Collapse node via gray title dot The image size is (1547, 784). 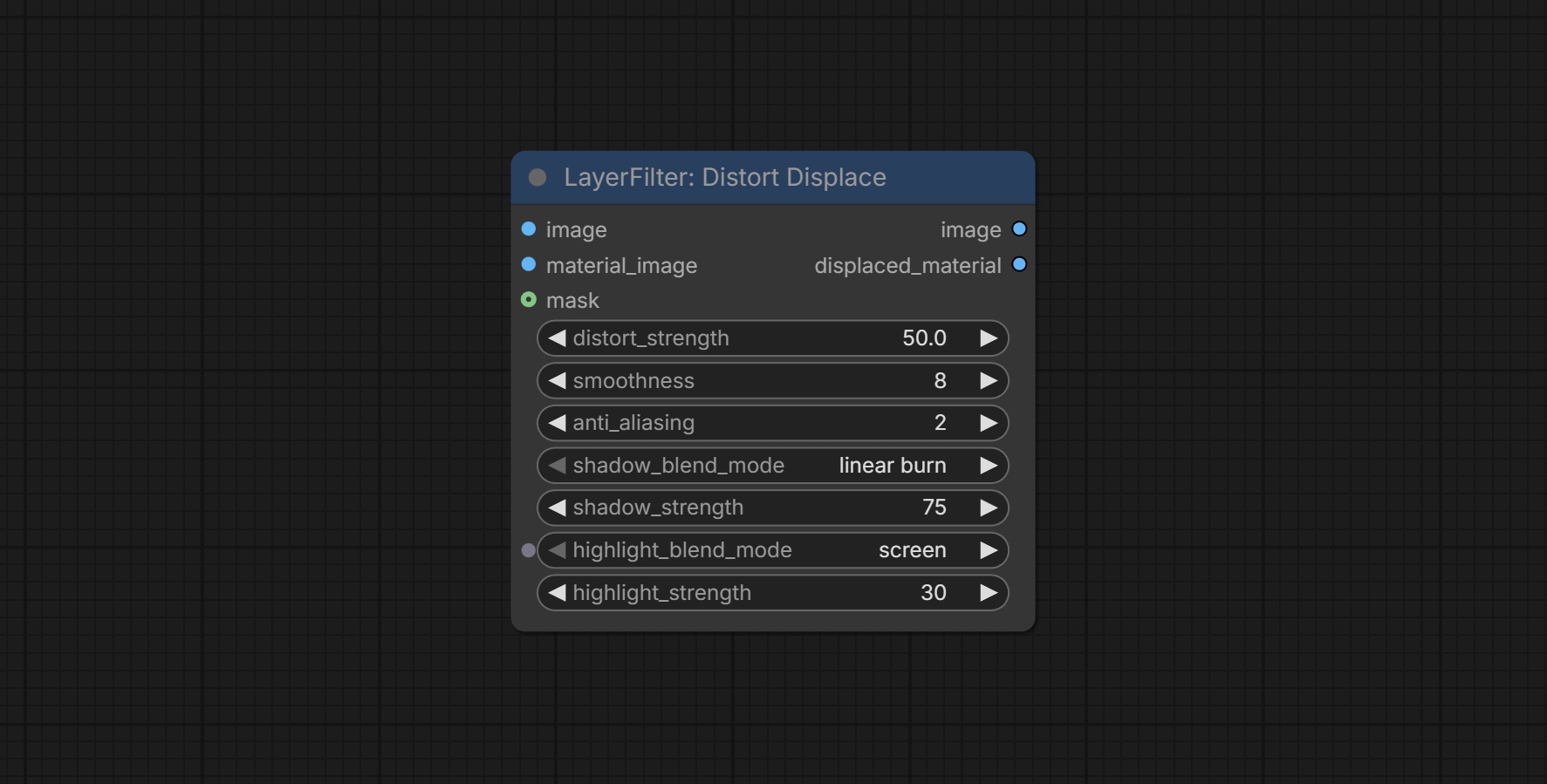[x=537, y=178]
